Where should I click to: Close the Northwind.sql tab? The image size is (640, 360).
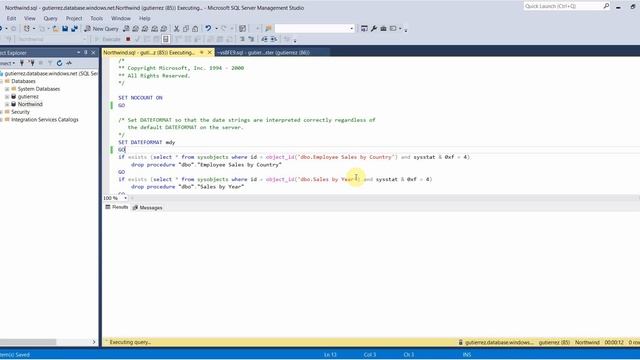click(x=210, y=53)
